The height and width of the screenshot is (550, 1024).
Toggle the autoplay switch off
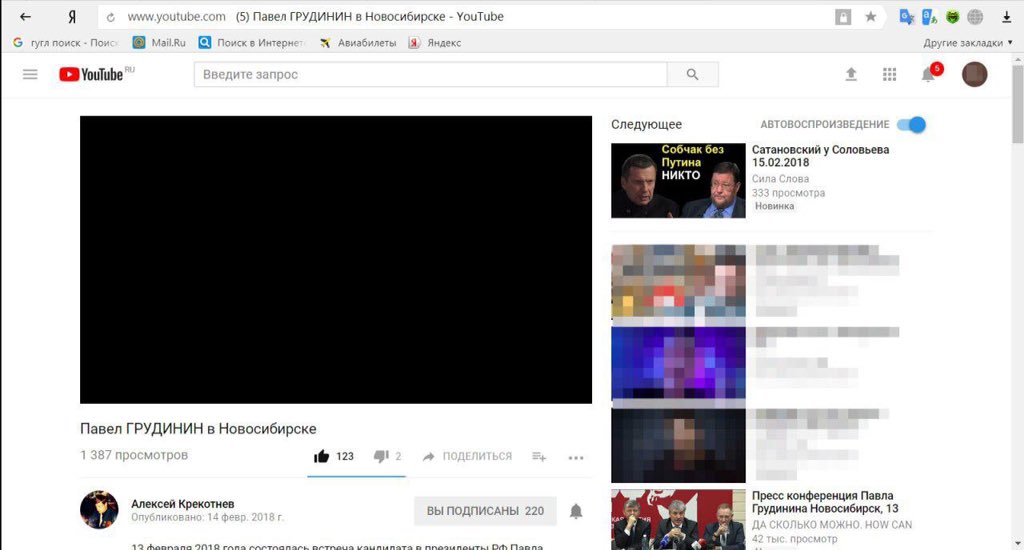tap(911, 125)
